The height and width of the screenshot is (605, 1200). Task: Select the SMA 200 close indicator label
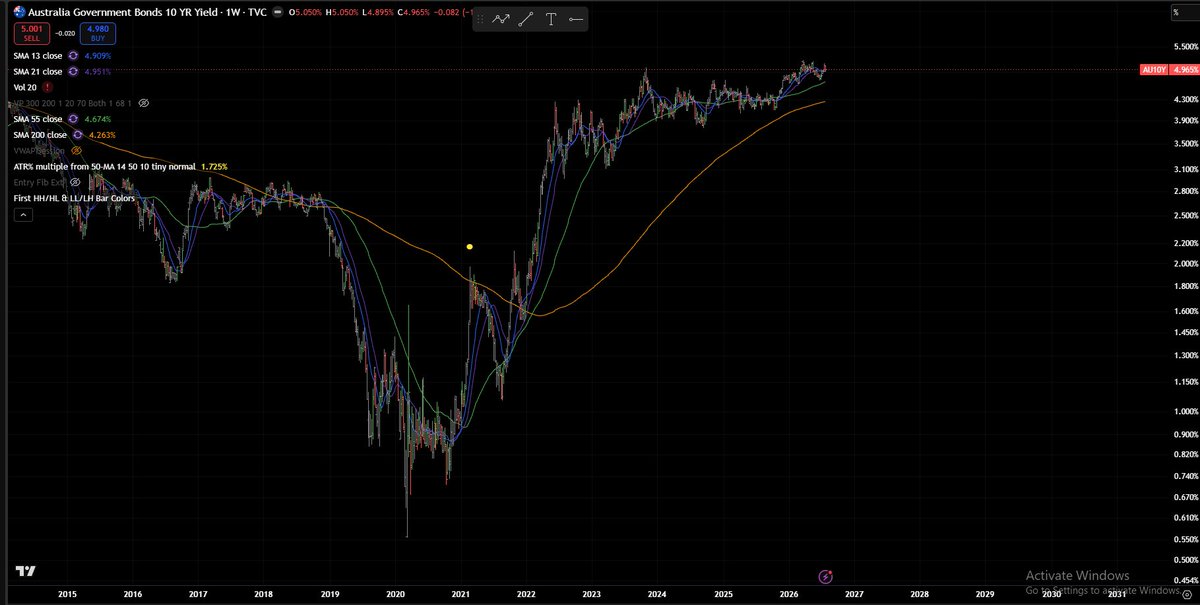(x=40, y=135)
